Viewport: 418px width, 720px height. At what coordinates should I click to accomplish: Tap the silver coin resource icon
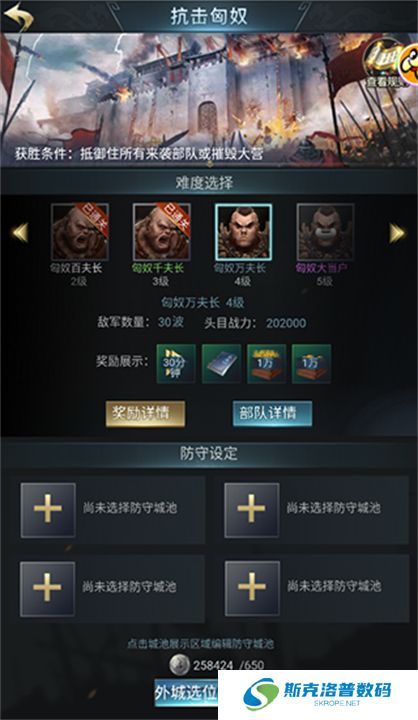click(180, 664)
